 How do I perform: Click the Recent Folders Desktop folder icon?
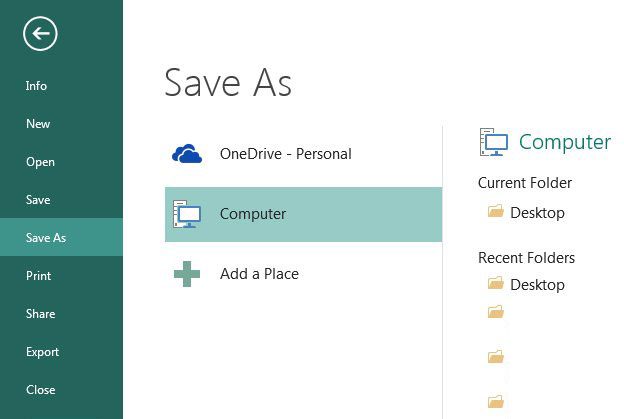pyautogui.click(x=495, y=284)
